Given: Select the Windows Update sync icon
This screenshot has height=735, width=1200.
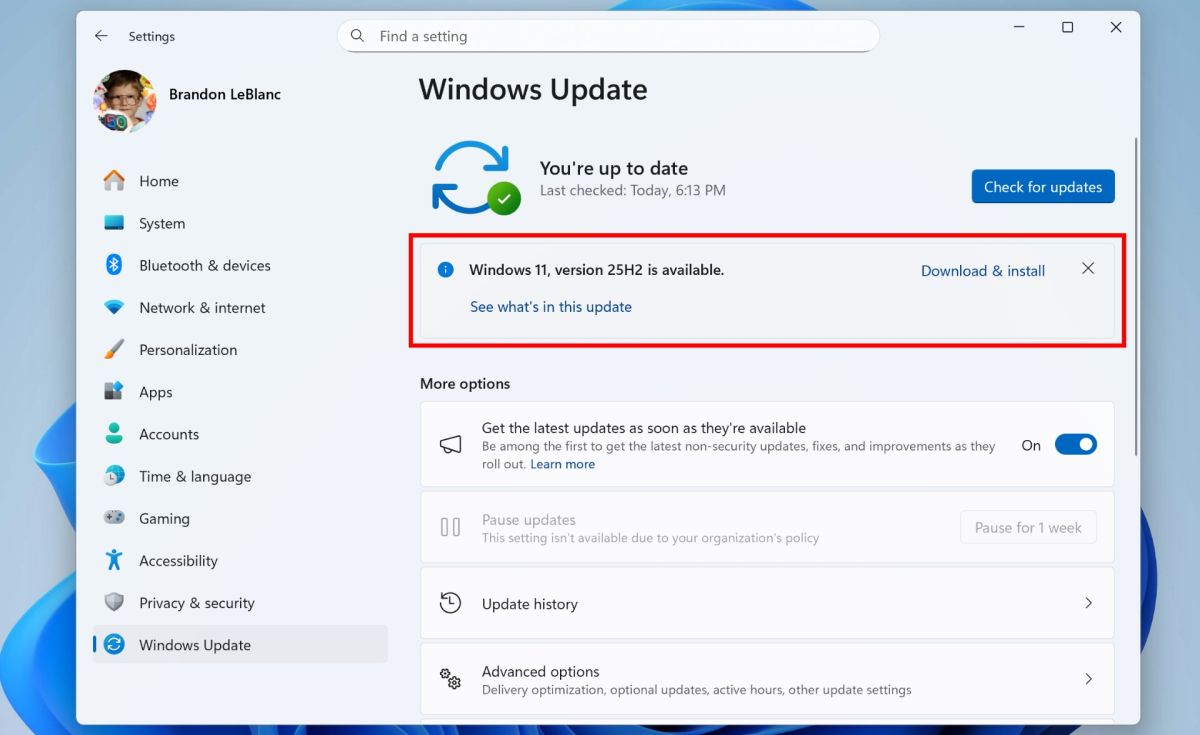Looking at the screenshot, I should (117, 645).
